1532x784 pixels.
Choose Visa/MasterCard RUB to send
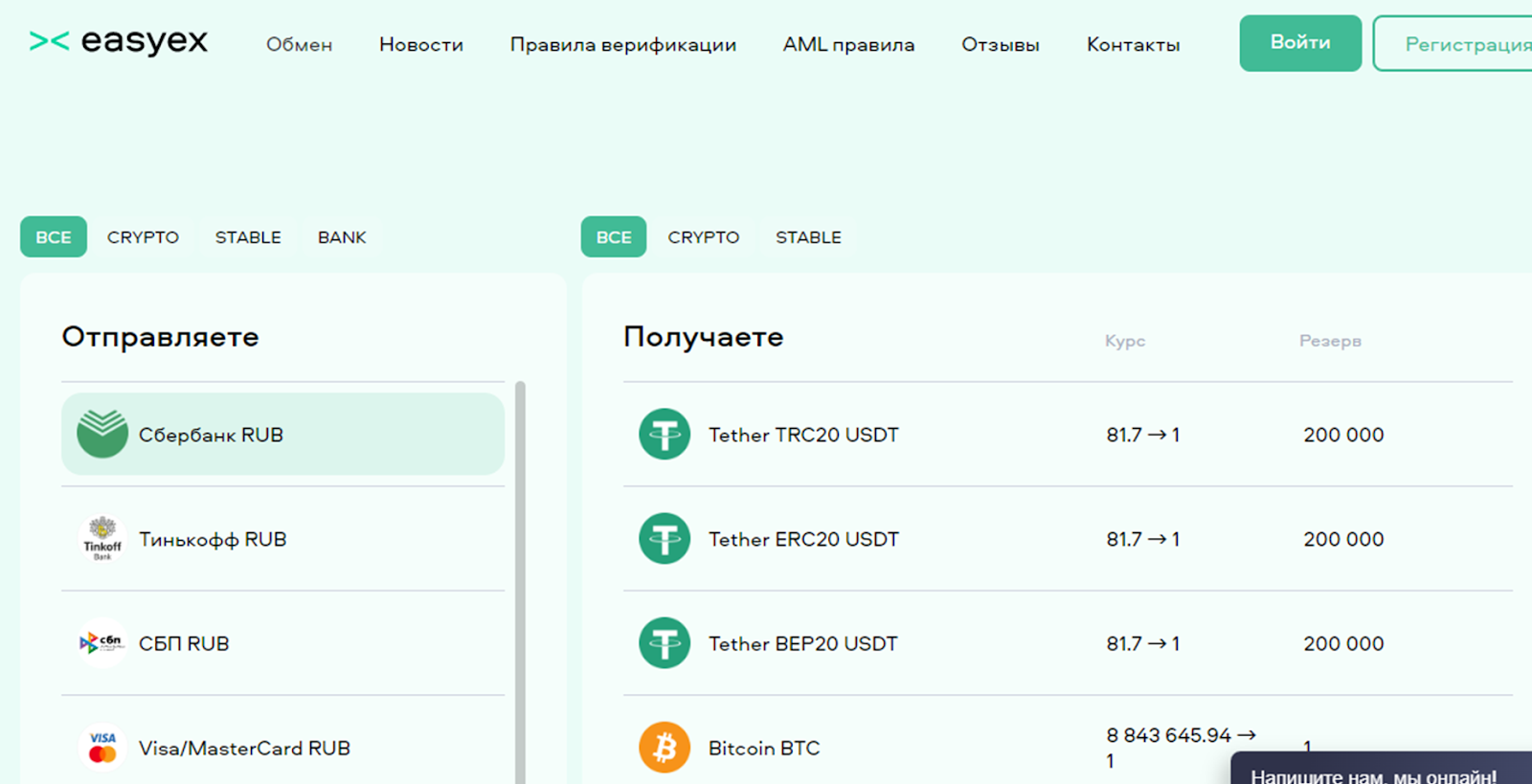pyautogui.click(x=282, y=748)
